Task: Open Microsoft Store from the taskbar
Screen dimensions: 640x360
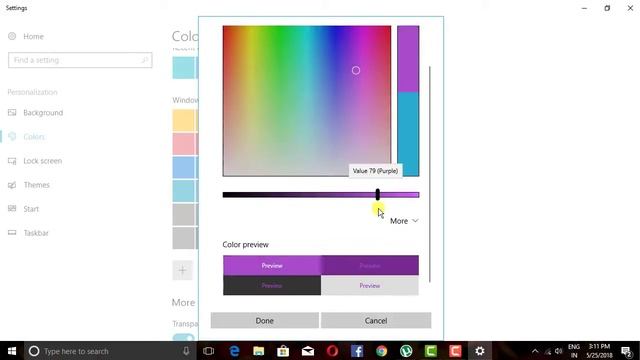Action: [x=283, y=351]
